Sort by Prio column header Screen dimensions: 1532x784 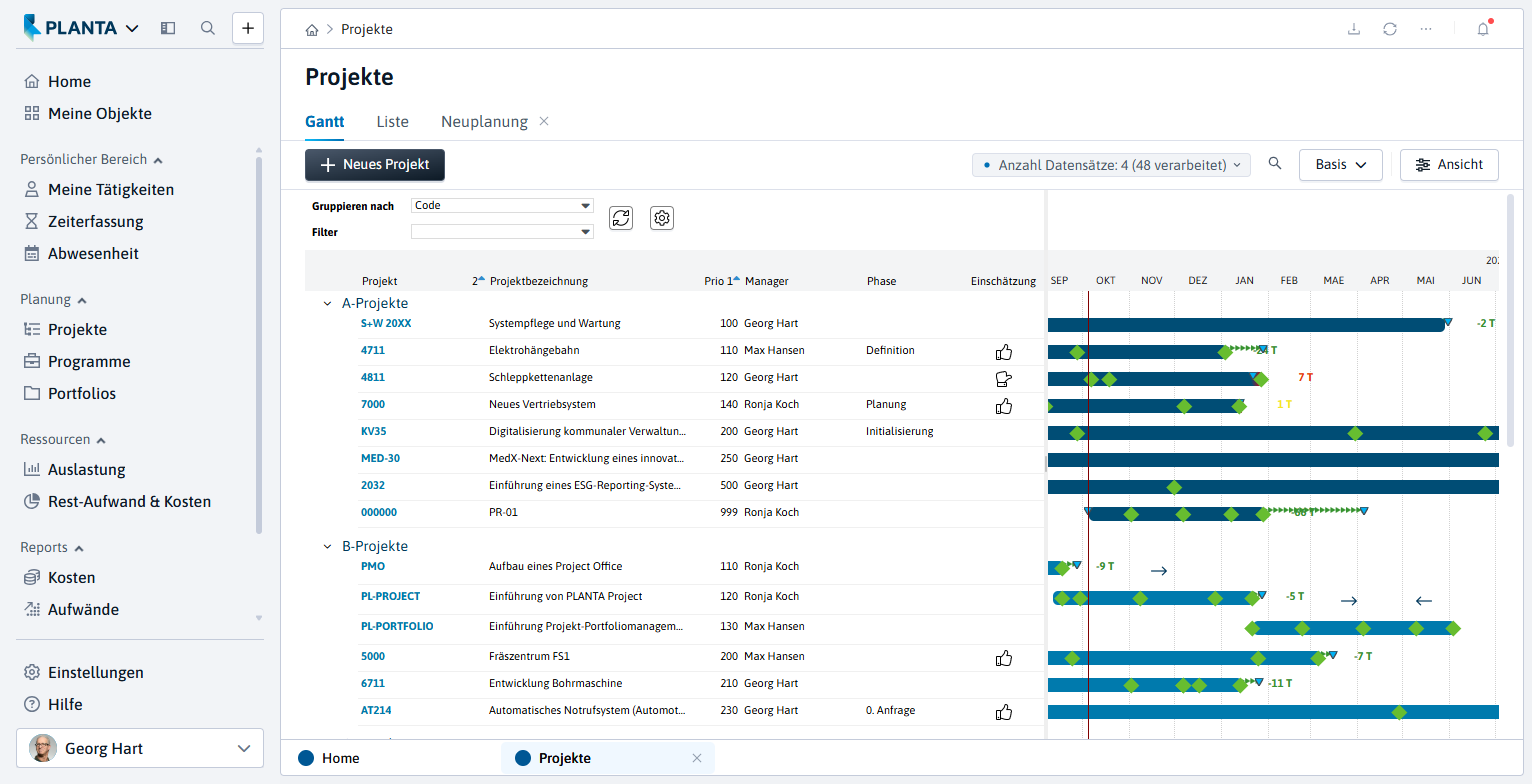point(720,281)
